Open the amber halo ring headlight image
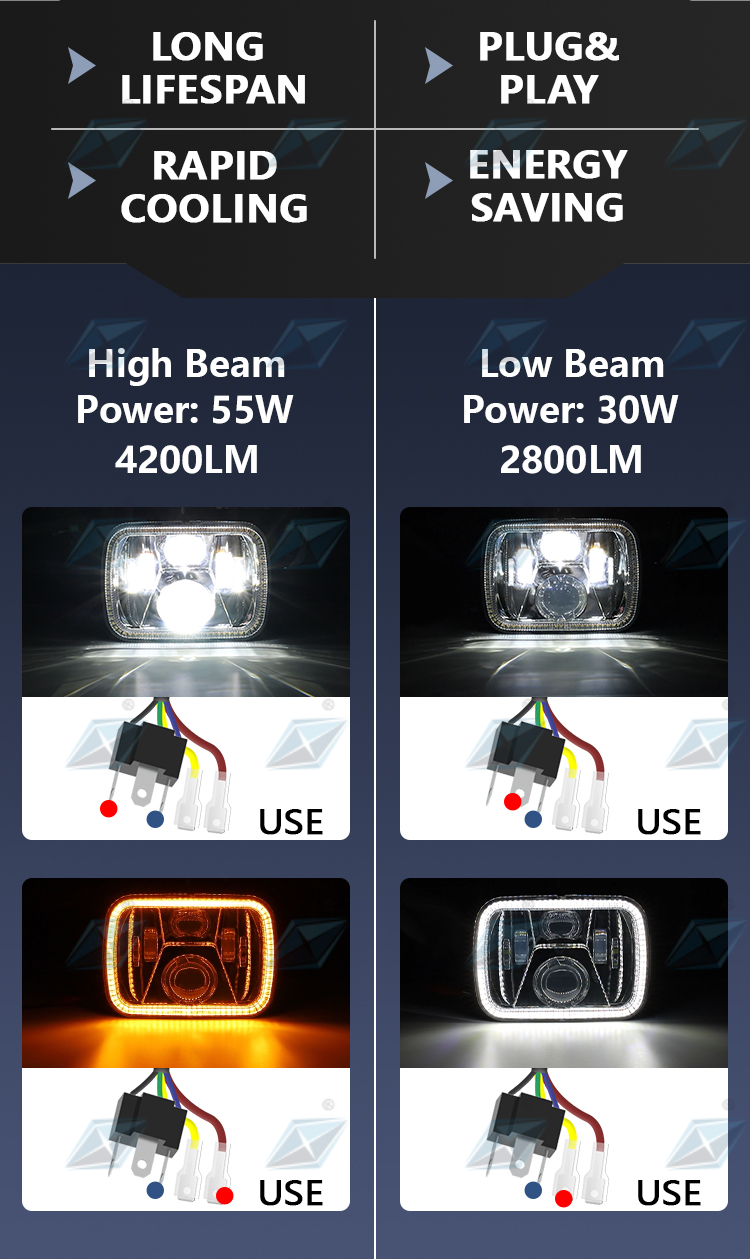 click(x=186, y=973)
